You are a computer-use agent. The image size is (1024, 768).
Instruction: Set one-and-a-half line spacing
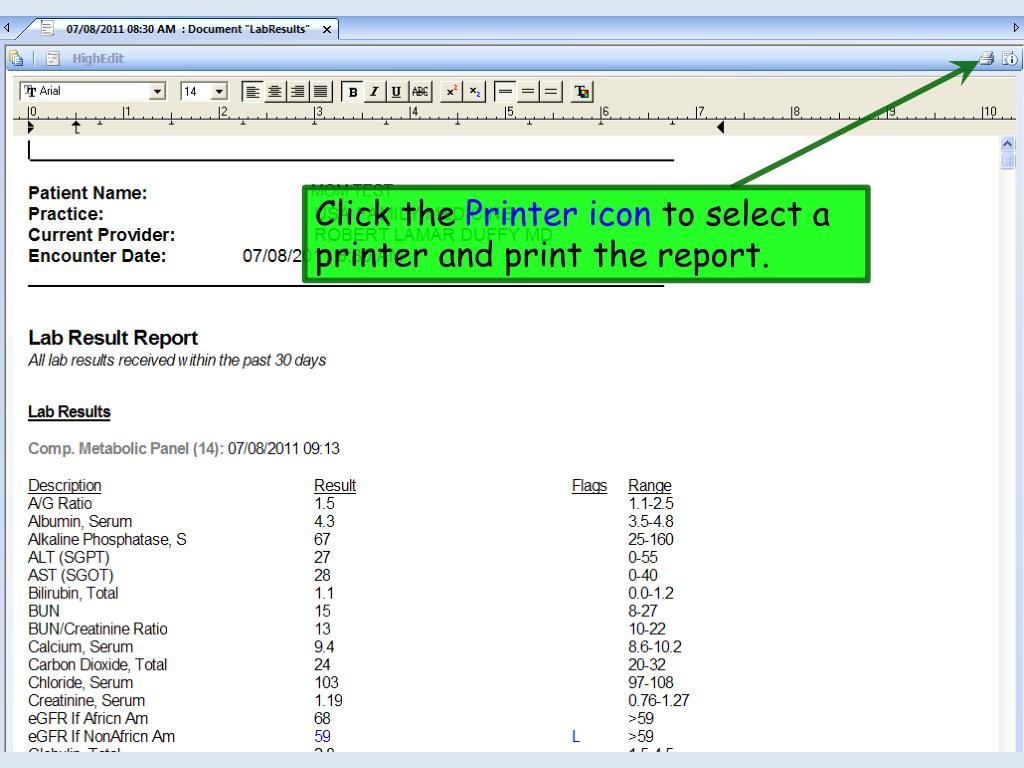(x=528, y=91)
